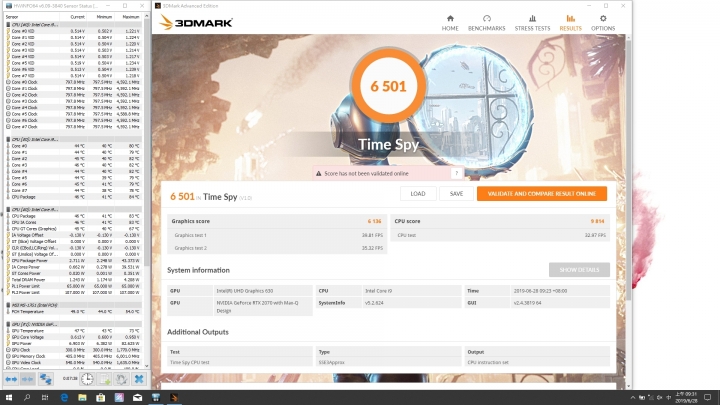Viewport: 720px width, 405px height.
Task: Select the IA Voltage Offset row
Action: 73,235
